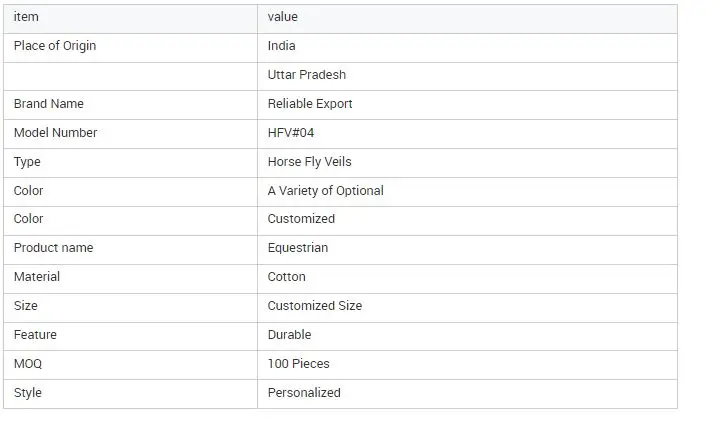Select the '100 Pieces' MOQ value
The image size is (720, 421).
coord(299,364)
